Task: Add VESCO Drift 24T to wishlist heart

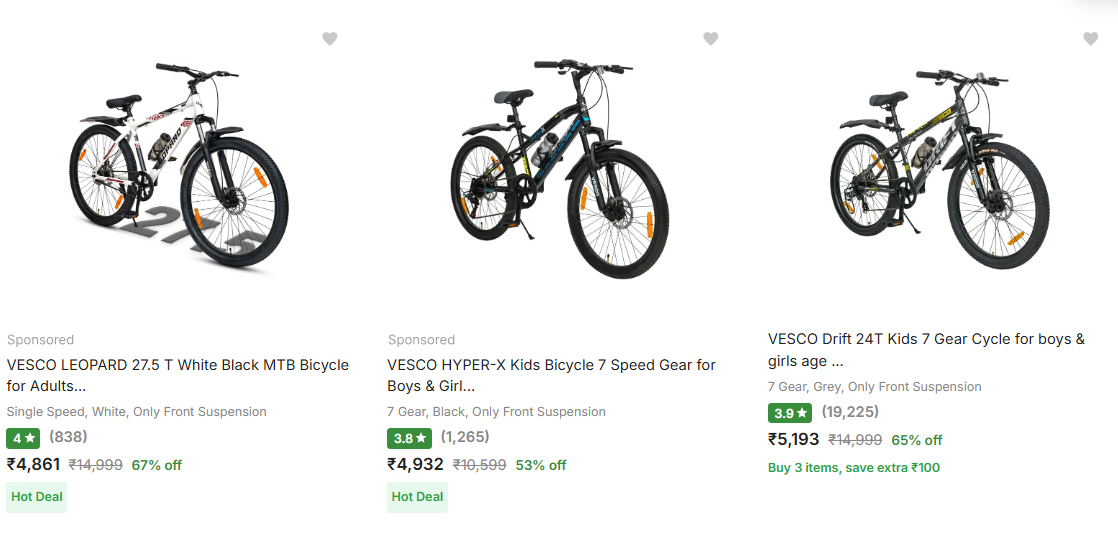Action: [1091, 39]
